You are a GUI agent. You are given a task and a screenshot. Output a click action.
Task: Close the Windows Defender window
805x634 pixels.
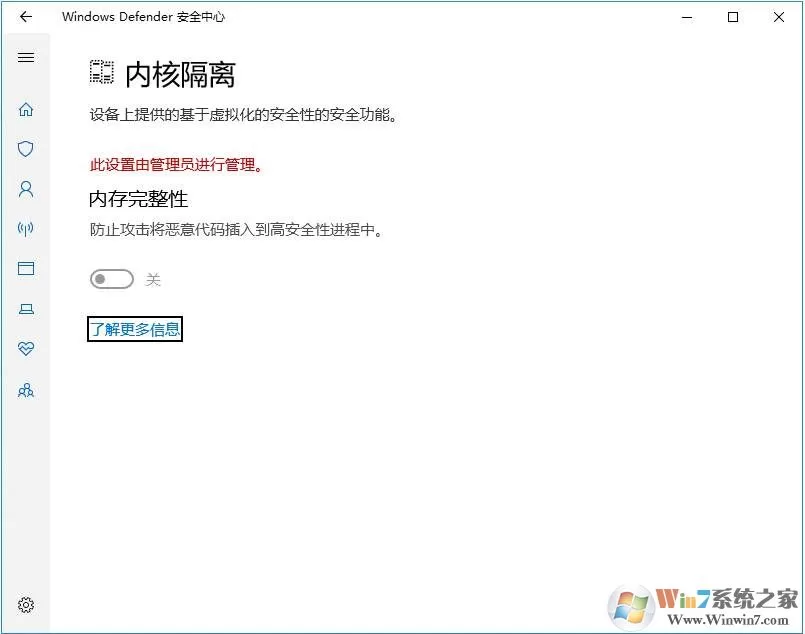[778, 17]
